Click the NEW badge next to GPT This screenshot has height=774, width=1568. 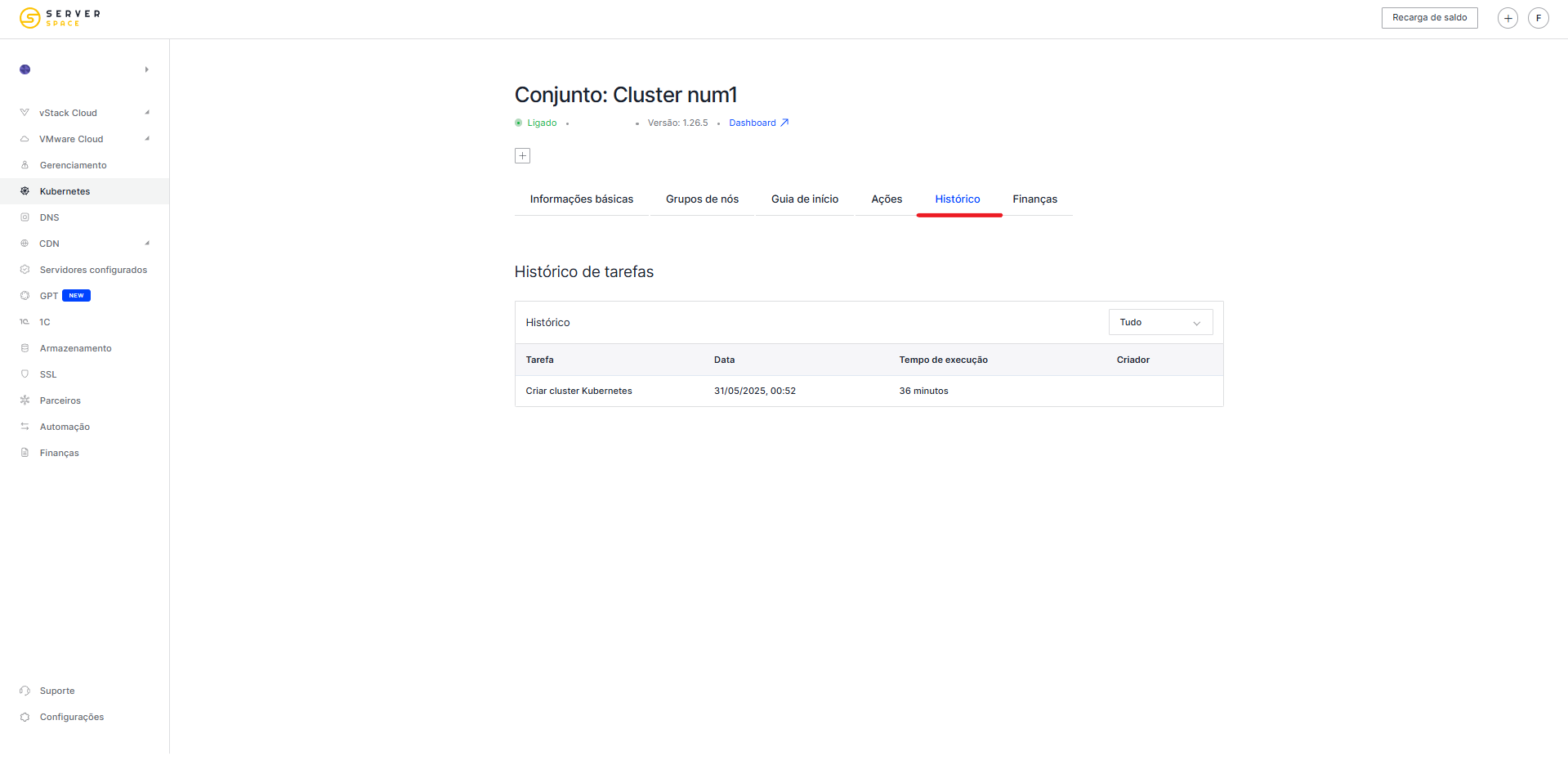click(x=76, y=296)
